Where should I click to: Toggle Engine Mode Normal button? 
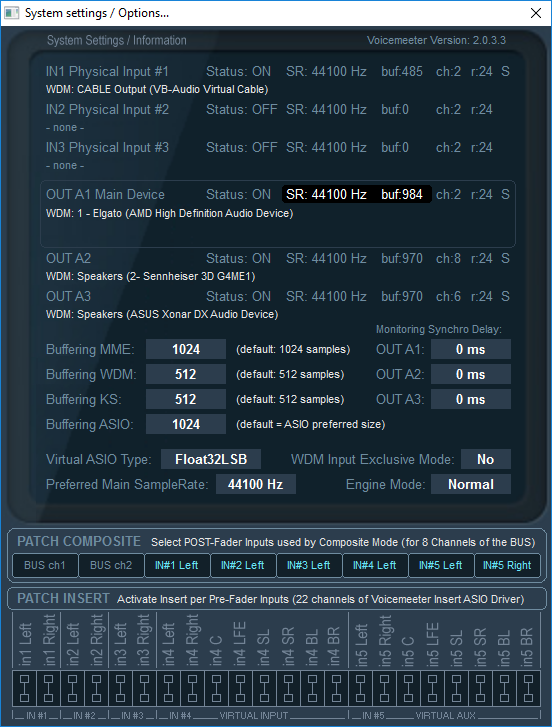[471, 484]
